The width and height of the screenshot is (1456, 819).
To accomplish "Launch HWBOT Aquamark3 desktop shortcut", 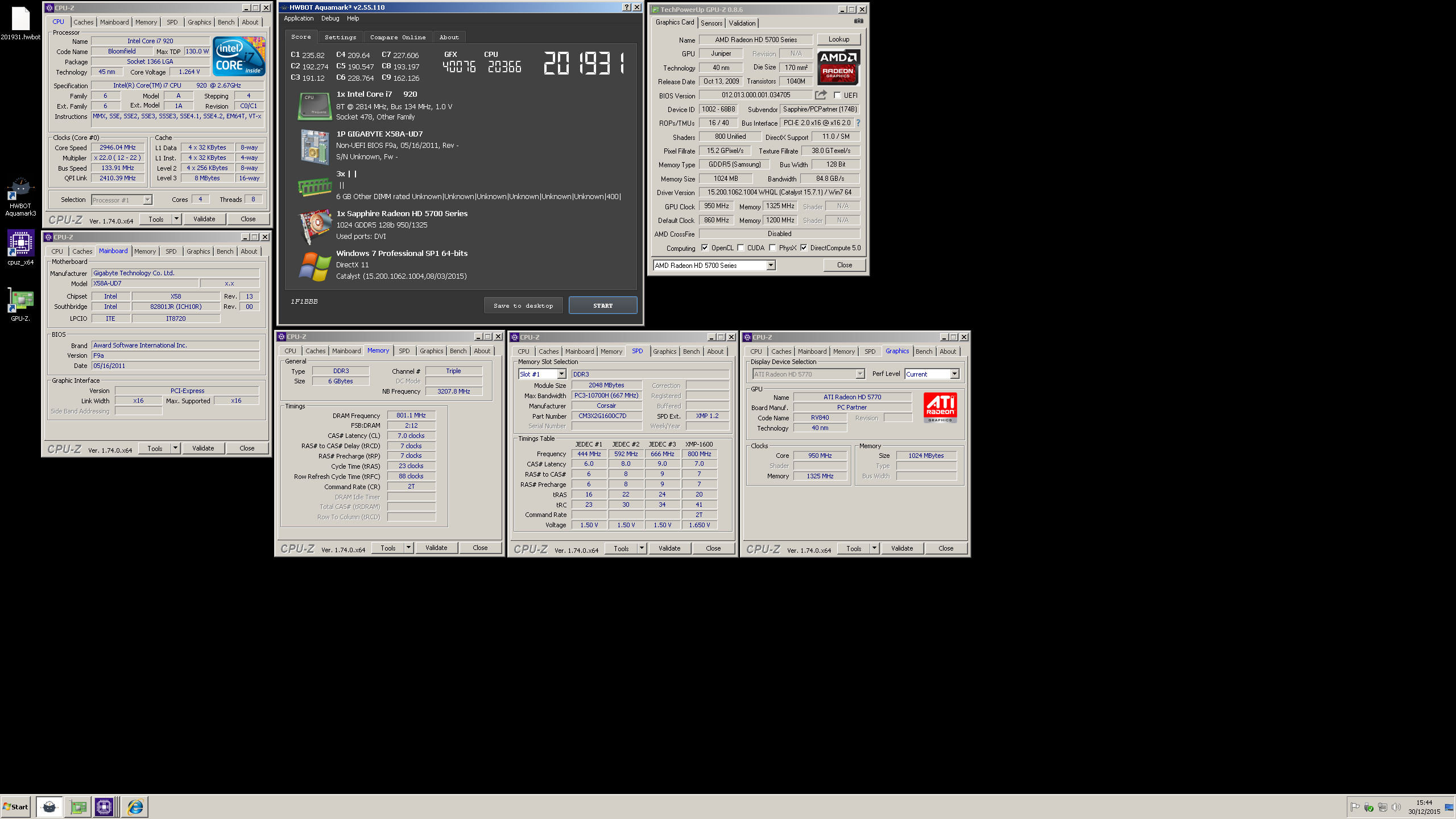I will 20,196.
